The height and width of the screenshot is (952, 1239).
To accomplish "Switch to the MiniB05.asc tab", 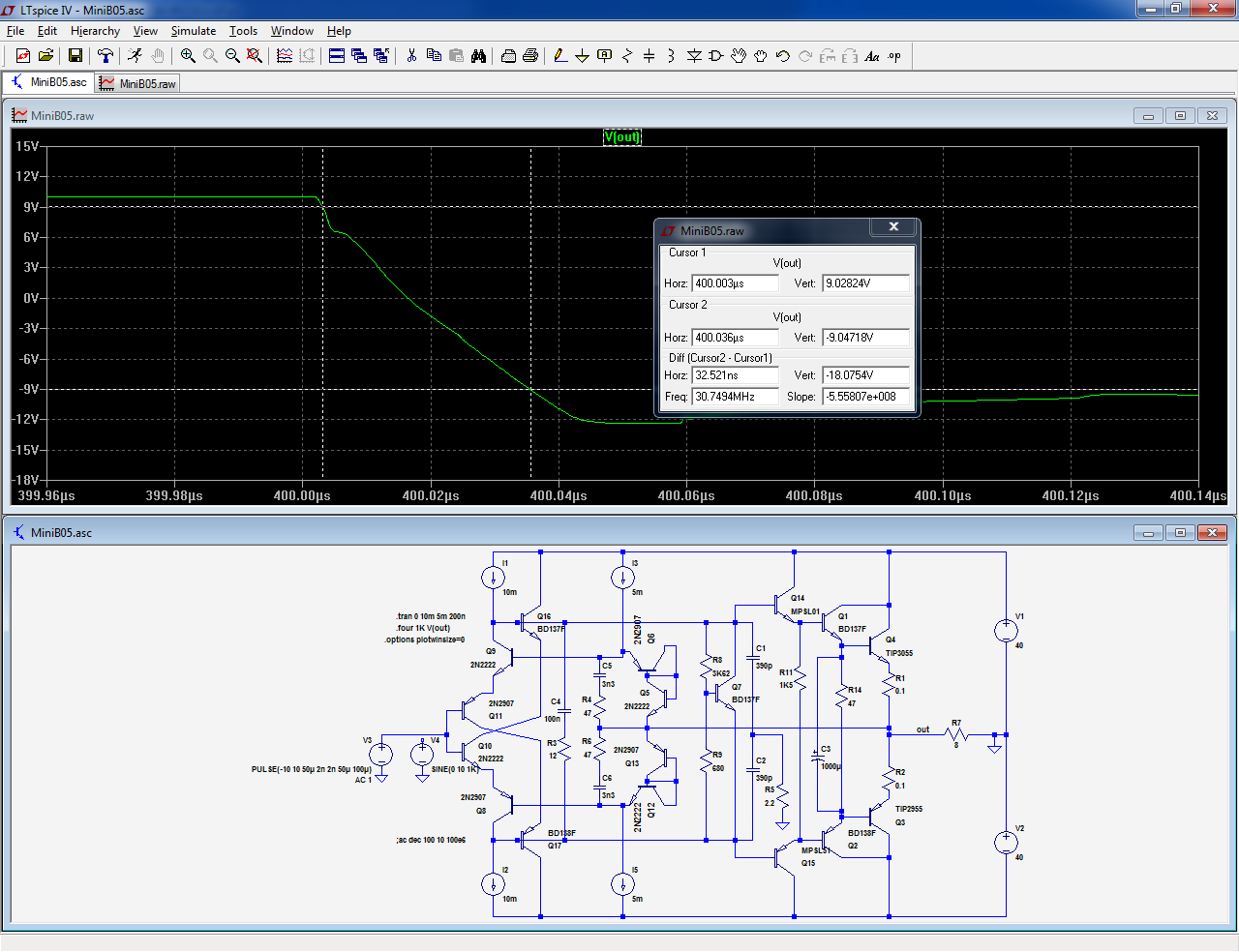I will 48,82.
